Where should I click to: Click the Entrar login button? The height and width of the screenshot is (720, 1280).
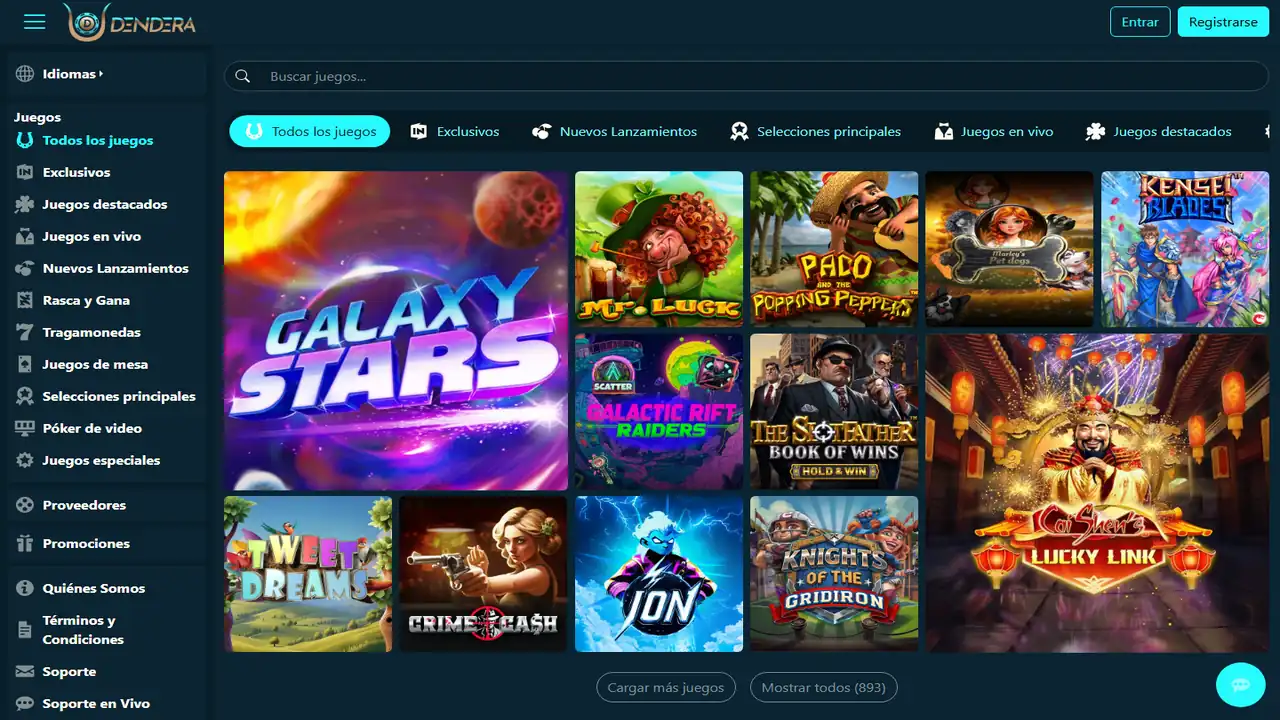(1140, 22)
